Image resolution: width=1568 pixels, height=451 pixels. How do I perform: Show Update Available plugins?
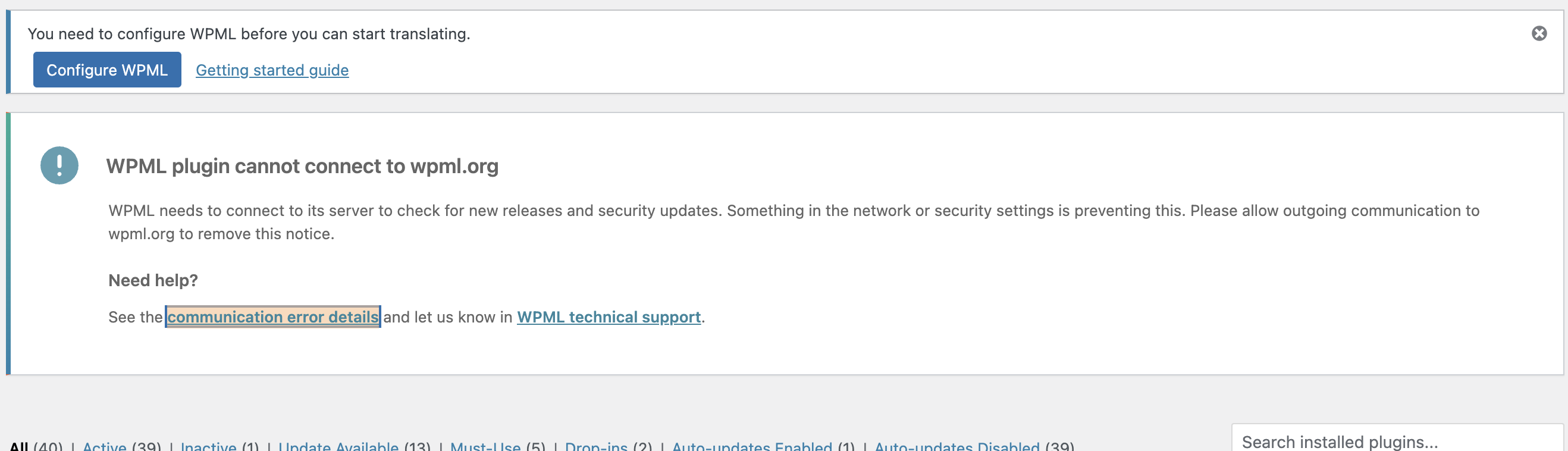pos(338,446)
